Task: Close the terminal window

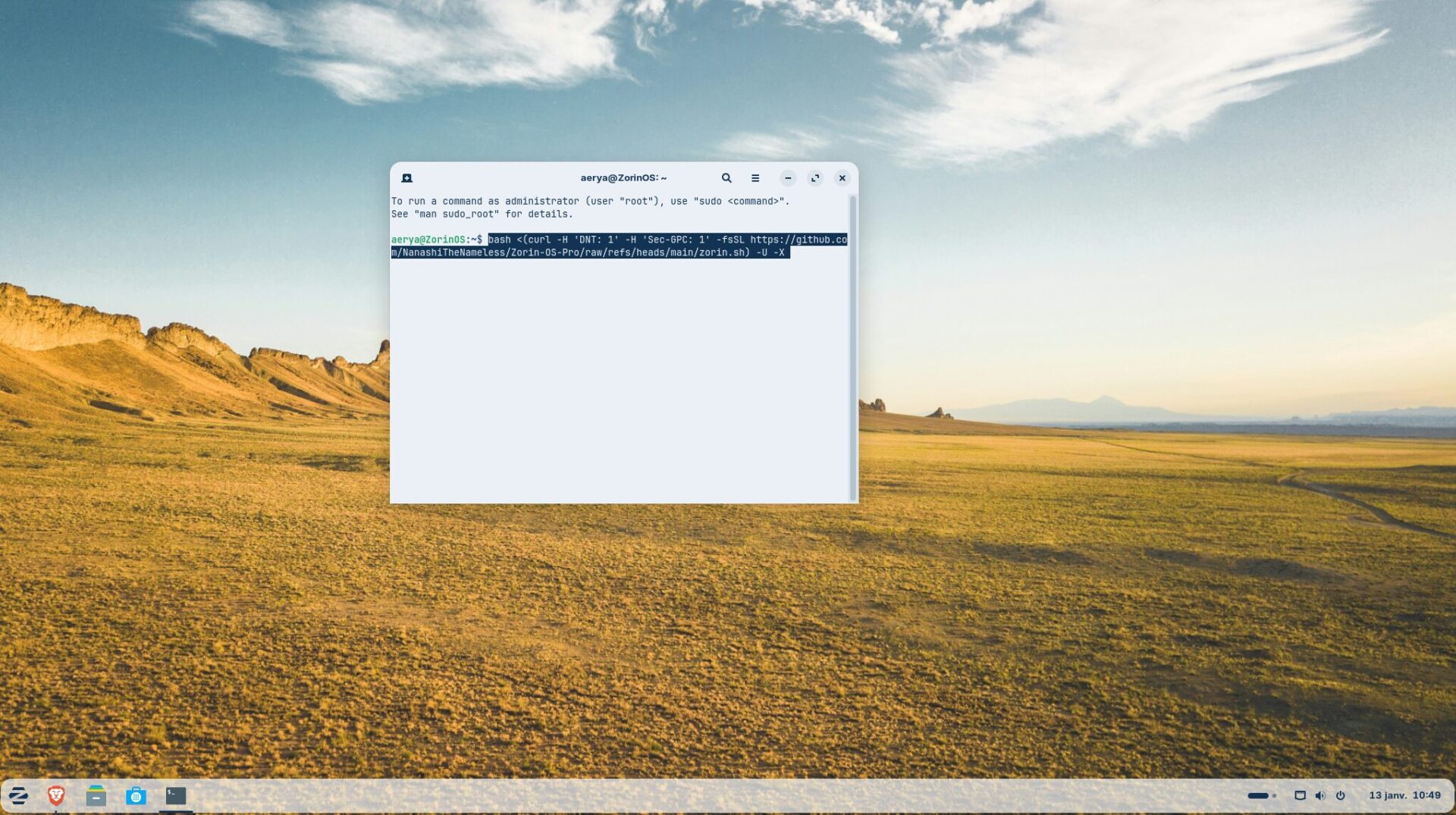Action: [842, 178]
